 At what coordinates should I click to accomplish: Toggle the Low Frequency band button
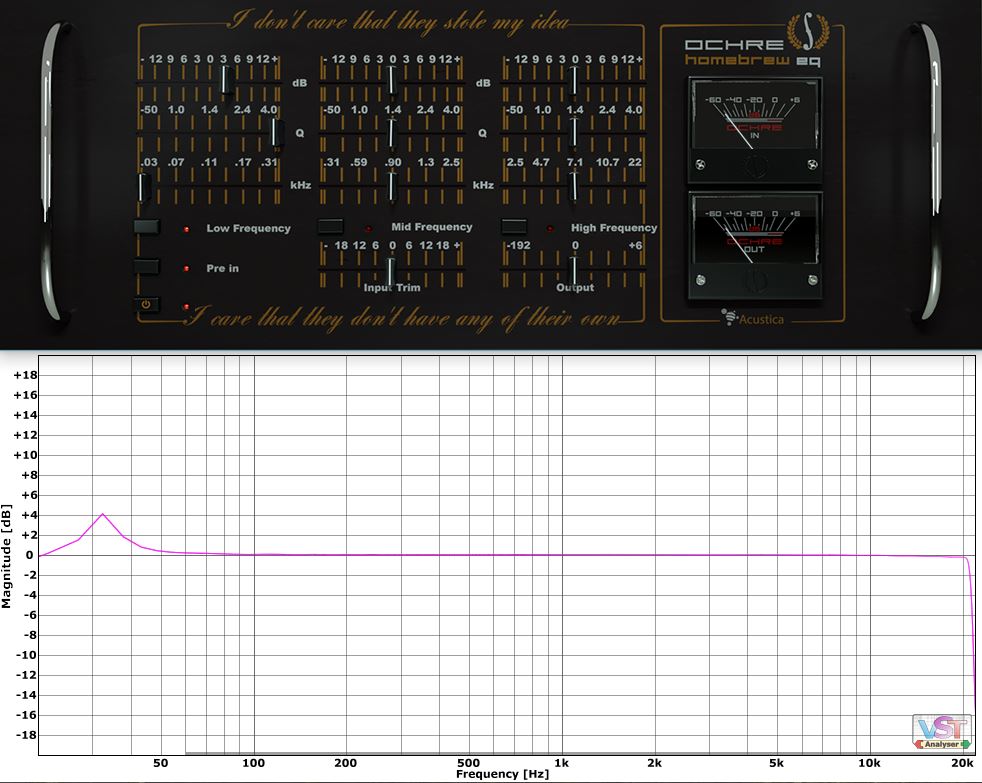147,227
